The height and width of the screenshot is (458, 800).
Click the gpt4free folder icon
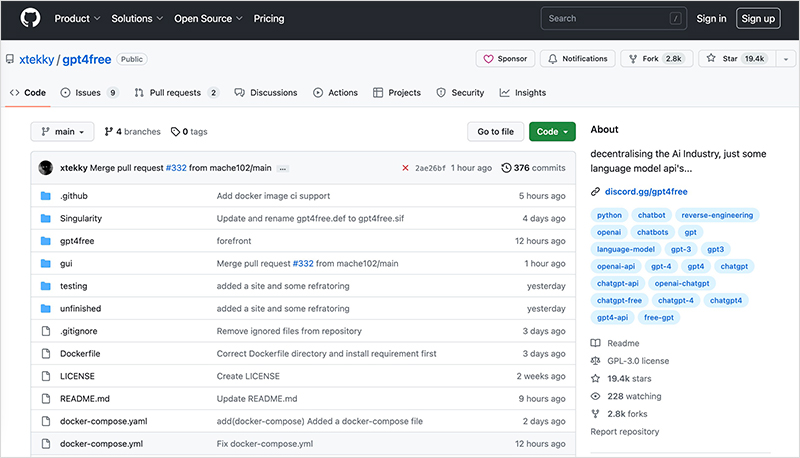pyautogui.click(x=45, y=241)
